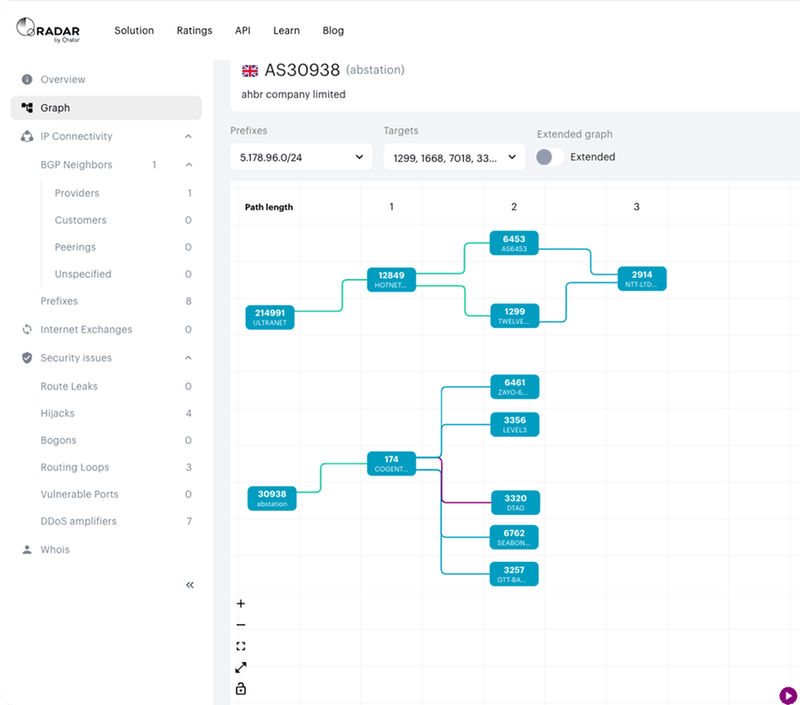The image size is (800, 705).
Task: Open the Targets dropdown list
Action: coord(454,158)
